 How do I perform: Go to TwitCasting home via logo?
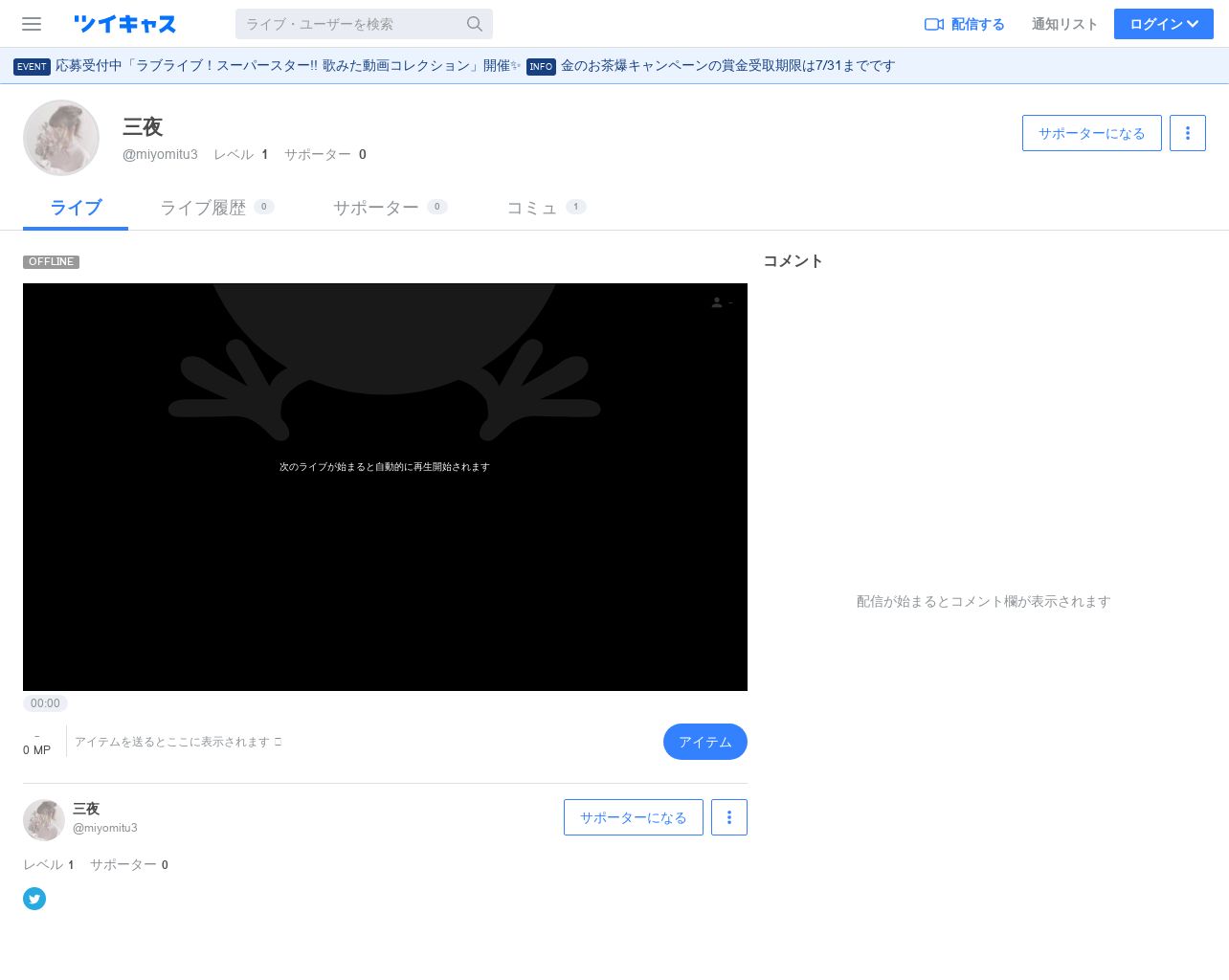[x=124, y=24]
